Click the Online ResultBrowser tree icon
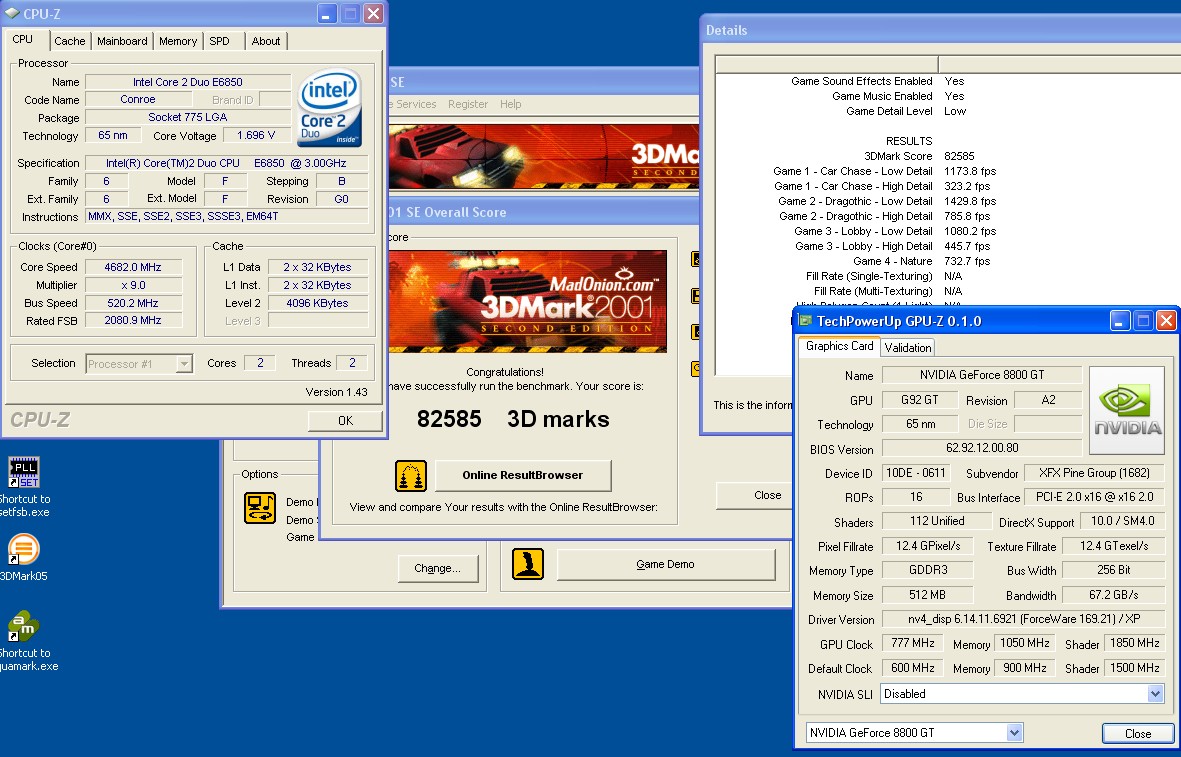The width and height of the screenshot is (1181, 757). 410,475
